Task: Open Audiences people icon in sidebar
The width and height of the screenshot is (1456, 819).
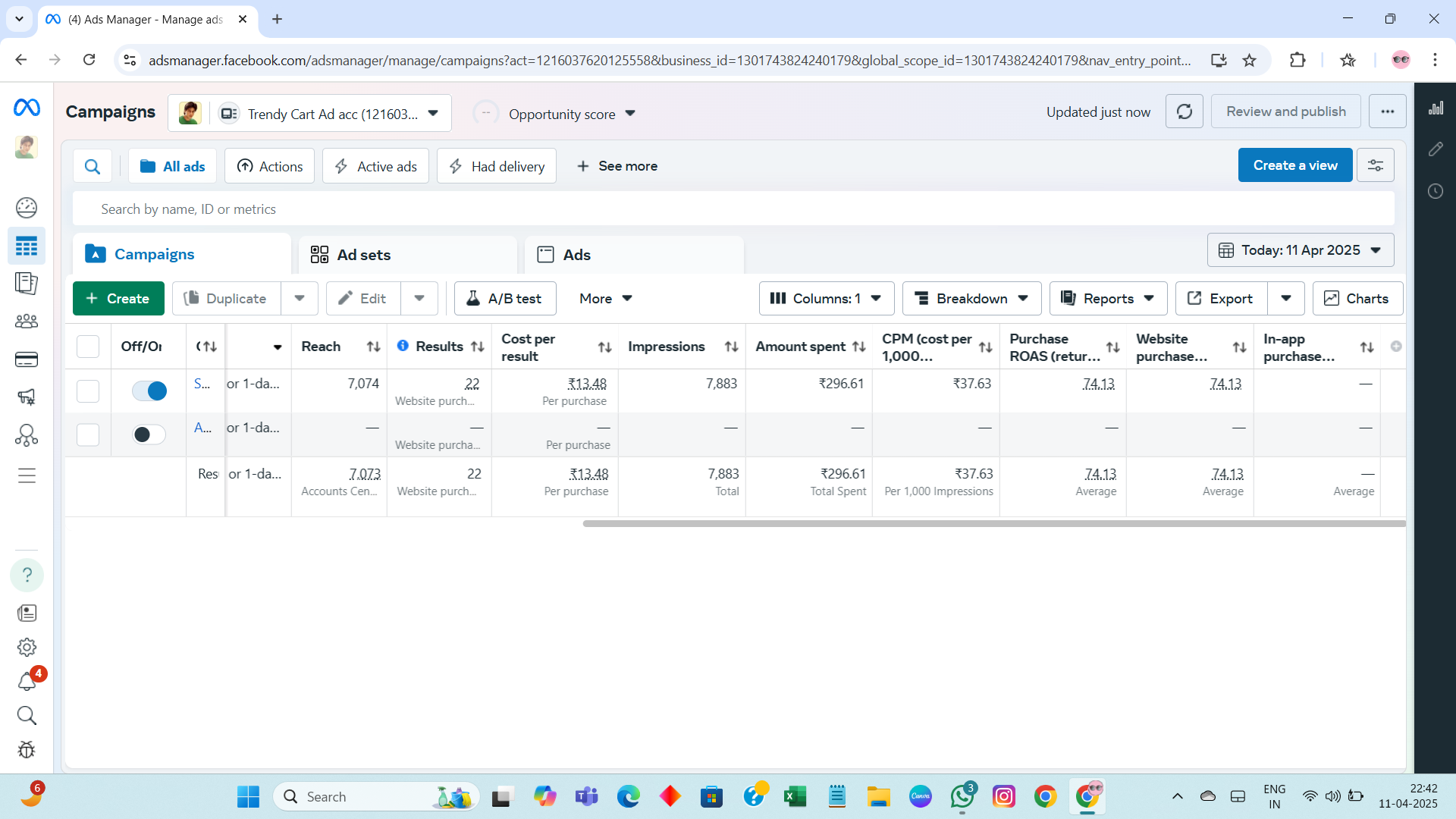Action: click(27, 322)
